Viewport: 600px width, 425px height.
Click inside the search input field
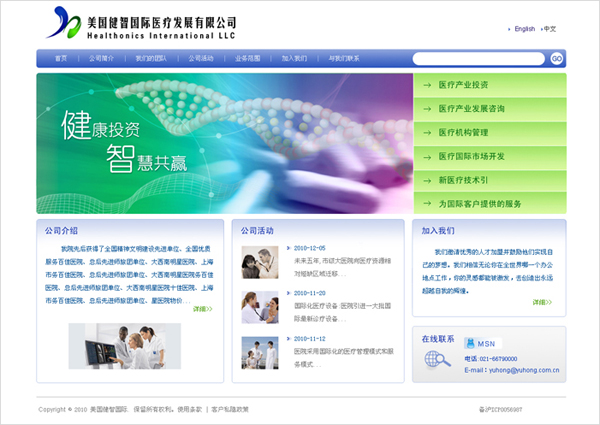(480, 59)
